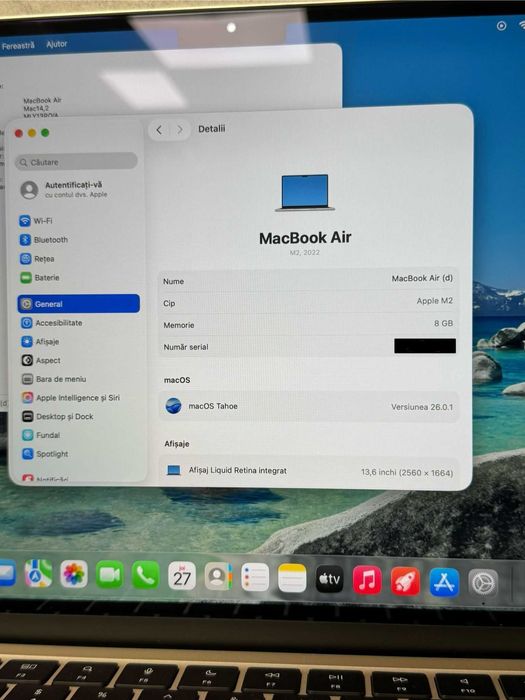Open Afișaje display settings in sidebar
Screen dimensions: 525x700
pos(40,341)
